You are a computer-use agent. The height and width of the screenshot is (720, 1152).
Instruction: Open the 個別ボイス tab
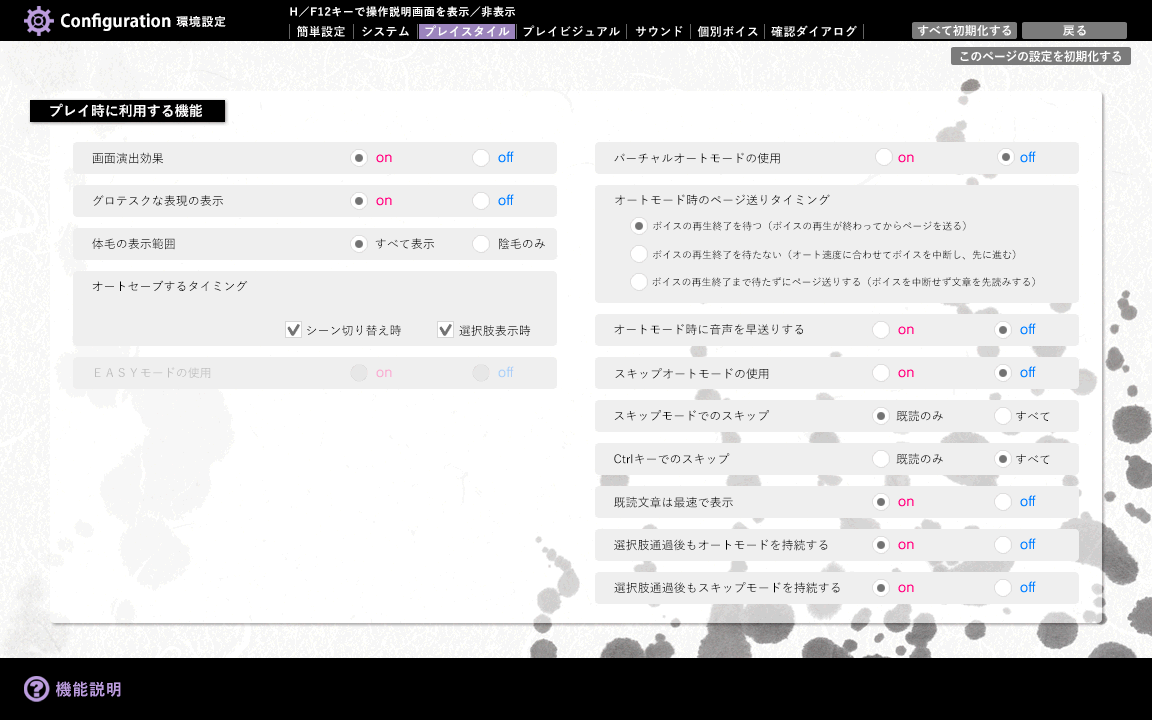tap(728, 32)
